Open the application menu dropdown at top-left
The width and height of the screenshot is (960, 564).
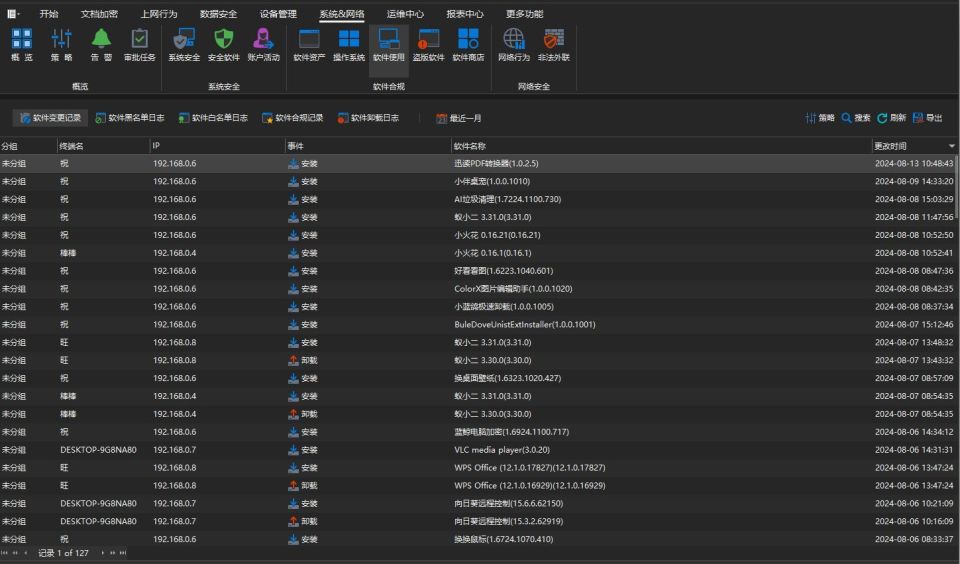(x=13, y=13)
